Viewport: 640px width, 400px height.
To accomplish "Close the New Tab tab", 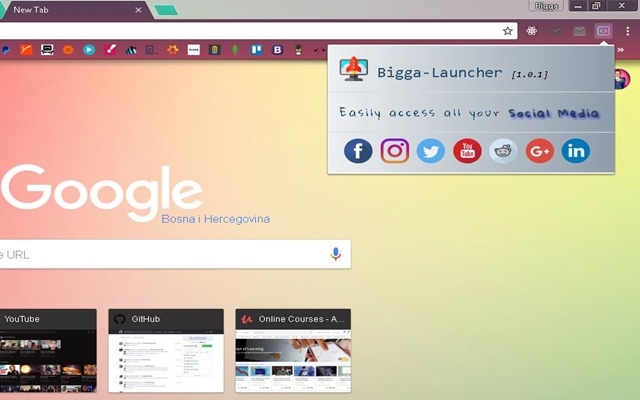I will (138, 10).
